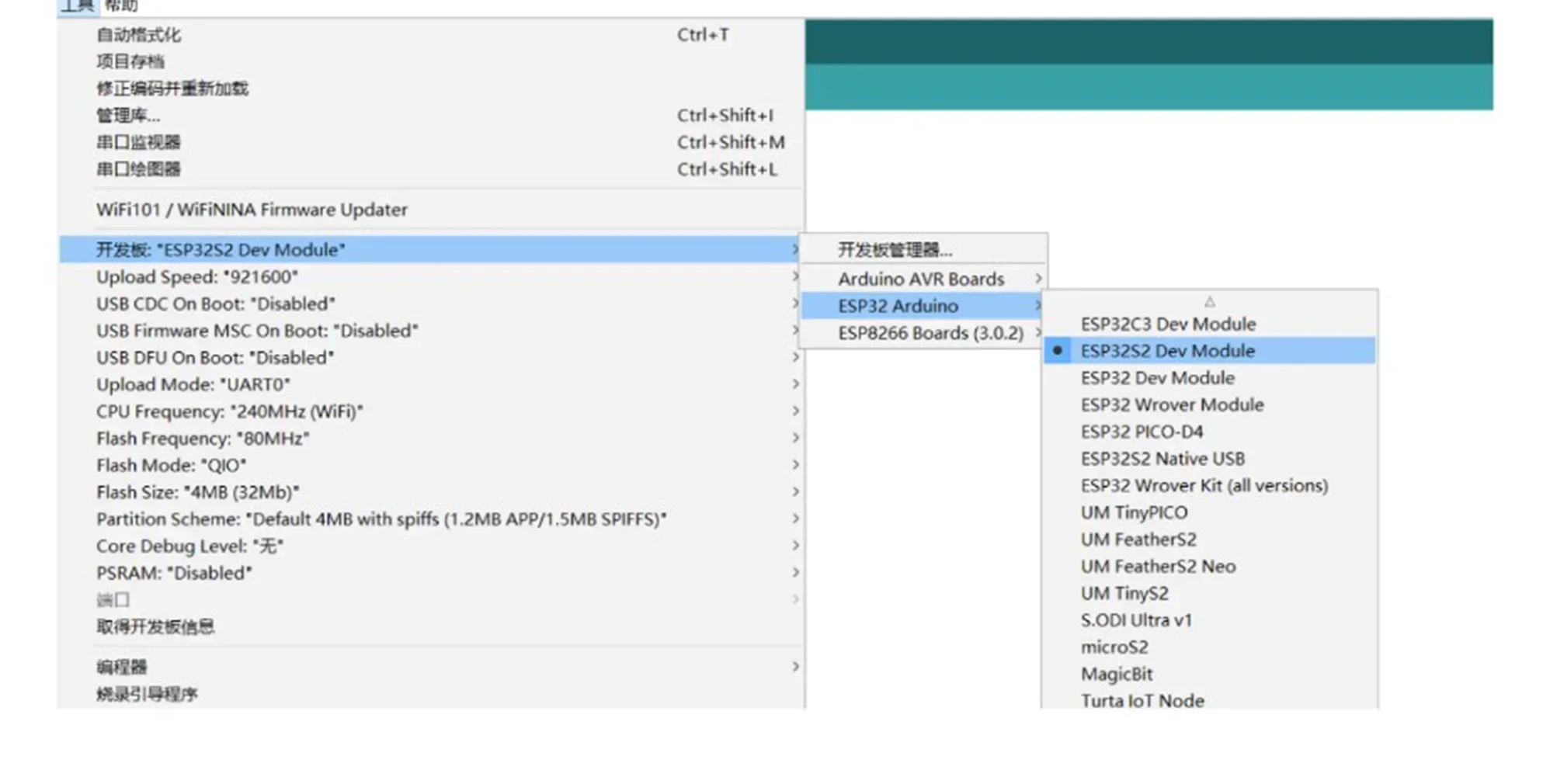
Task: Expand the 开发板: "ESP32S2 Dev Module" submenu
Action: [x=431, y=250]
